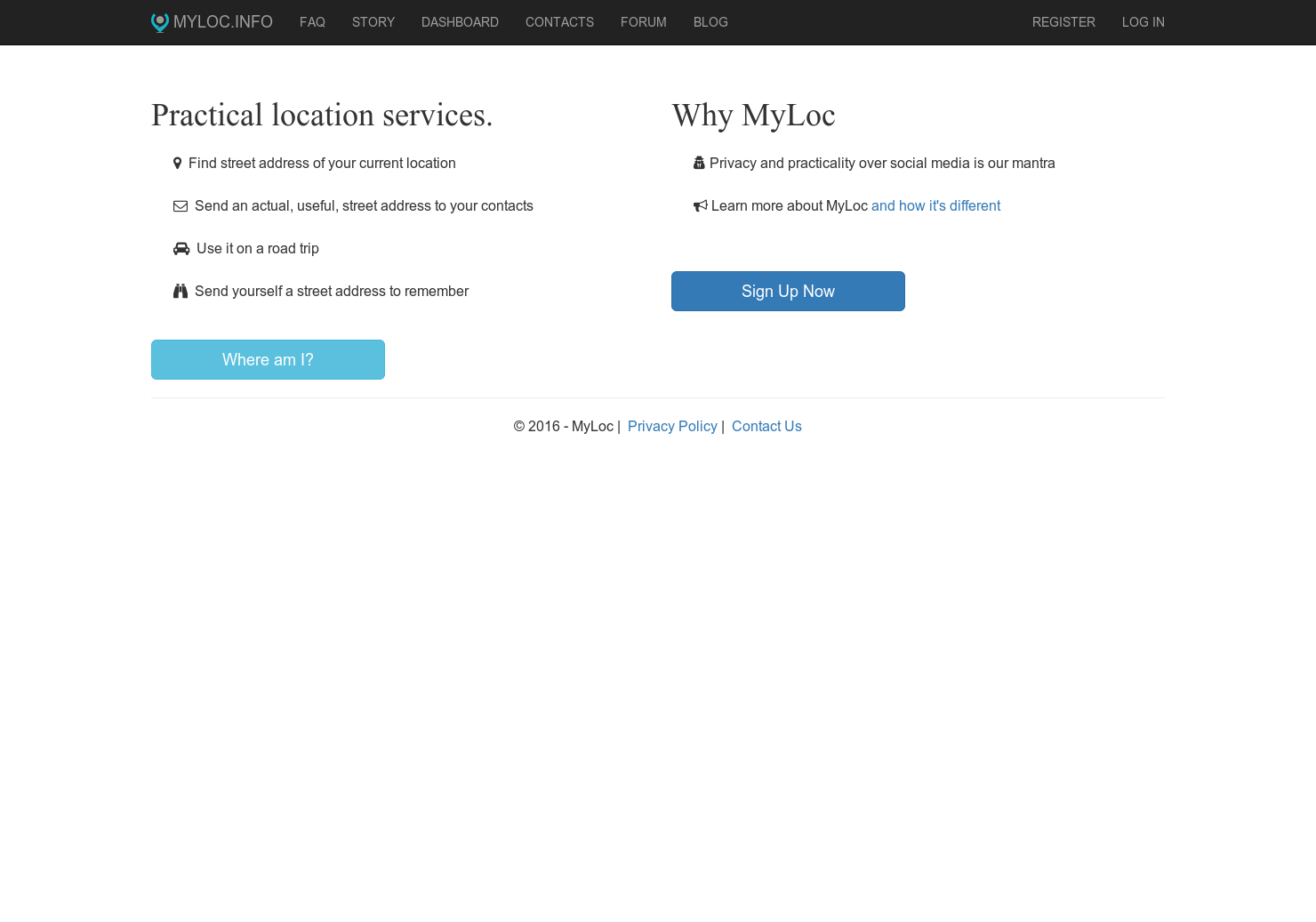
Task: Open the Privacy Policy link in footer
Action: (x=672, y=426)
